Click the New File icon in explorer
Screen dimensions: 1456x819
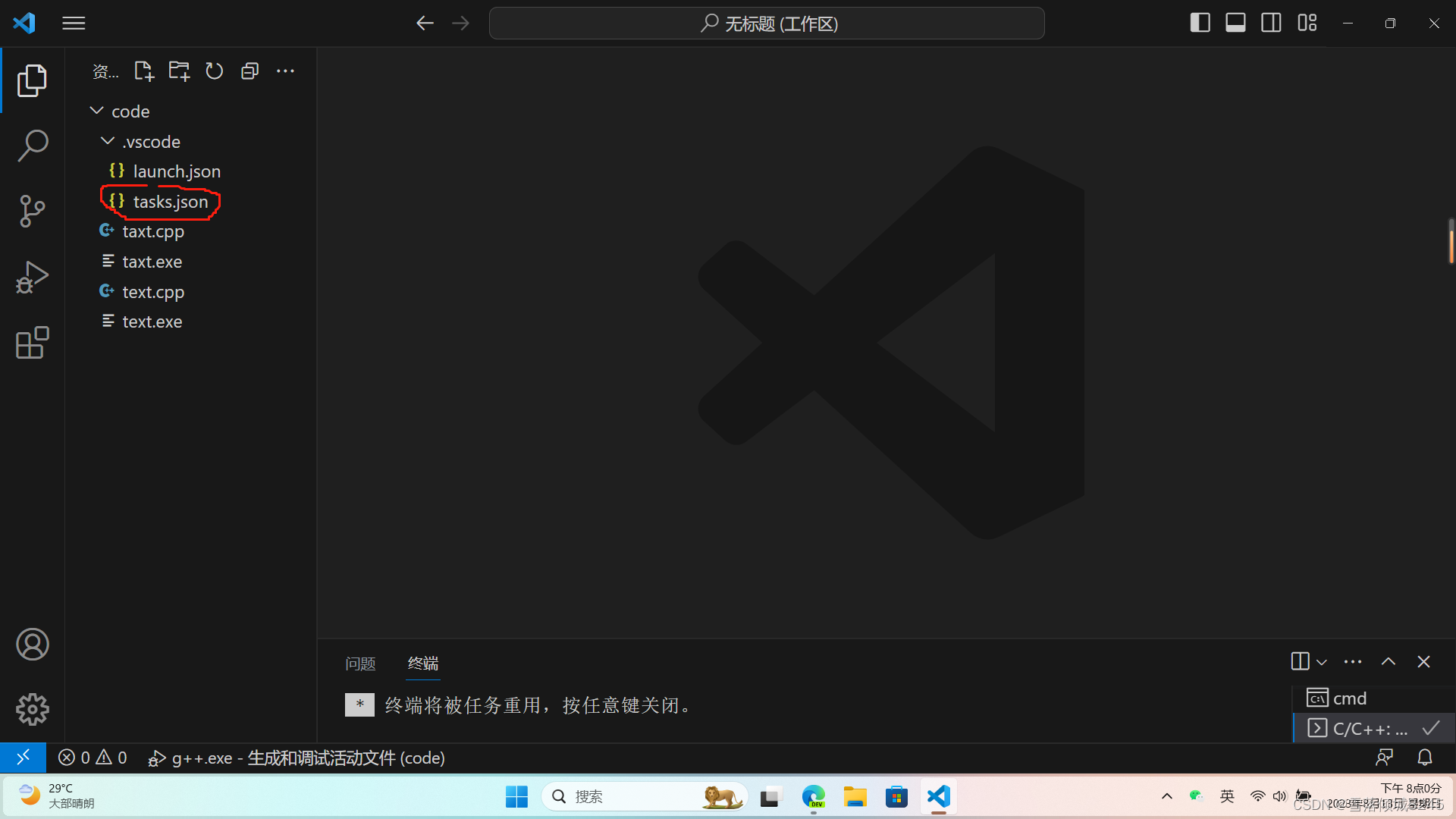pos(143,71)
